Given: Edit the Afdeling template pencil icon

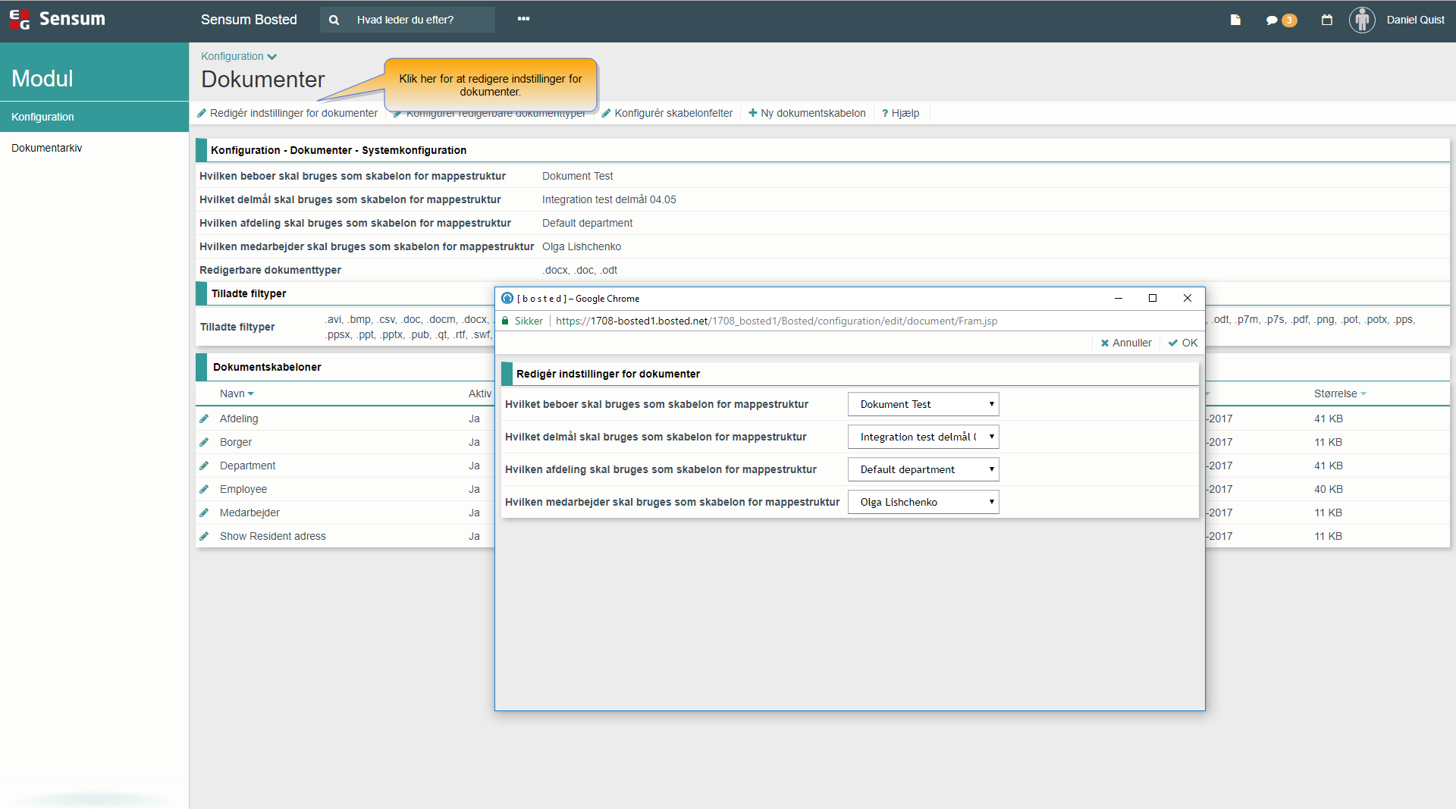Looking at the screenshot, I should coord(204,419).
